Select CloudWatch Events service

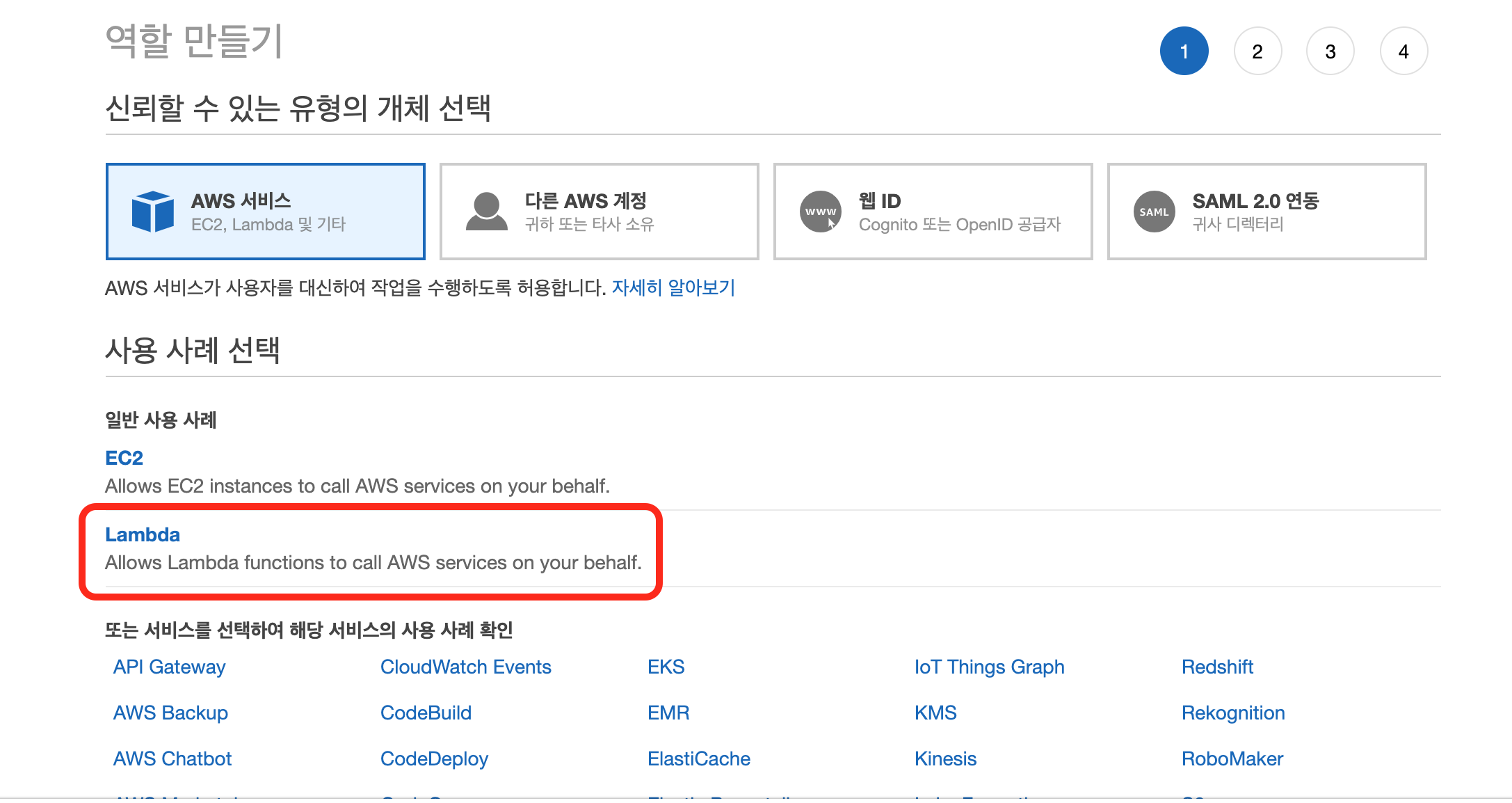[x=465, y=667]
